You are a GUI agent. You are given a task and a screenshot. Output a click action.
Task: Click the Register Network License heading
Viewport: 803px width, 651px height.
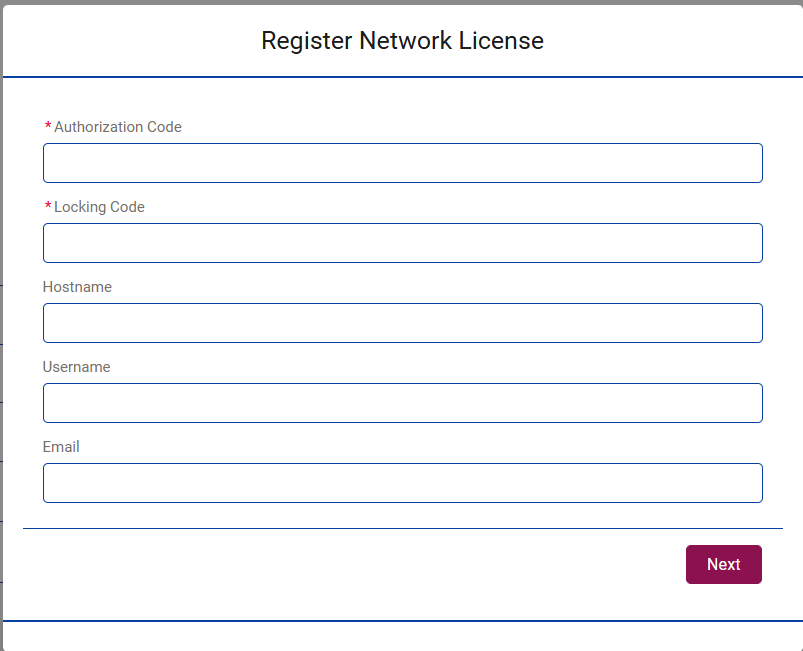(x=402, y=40)
